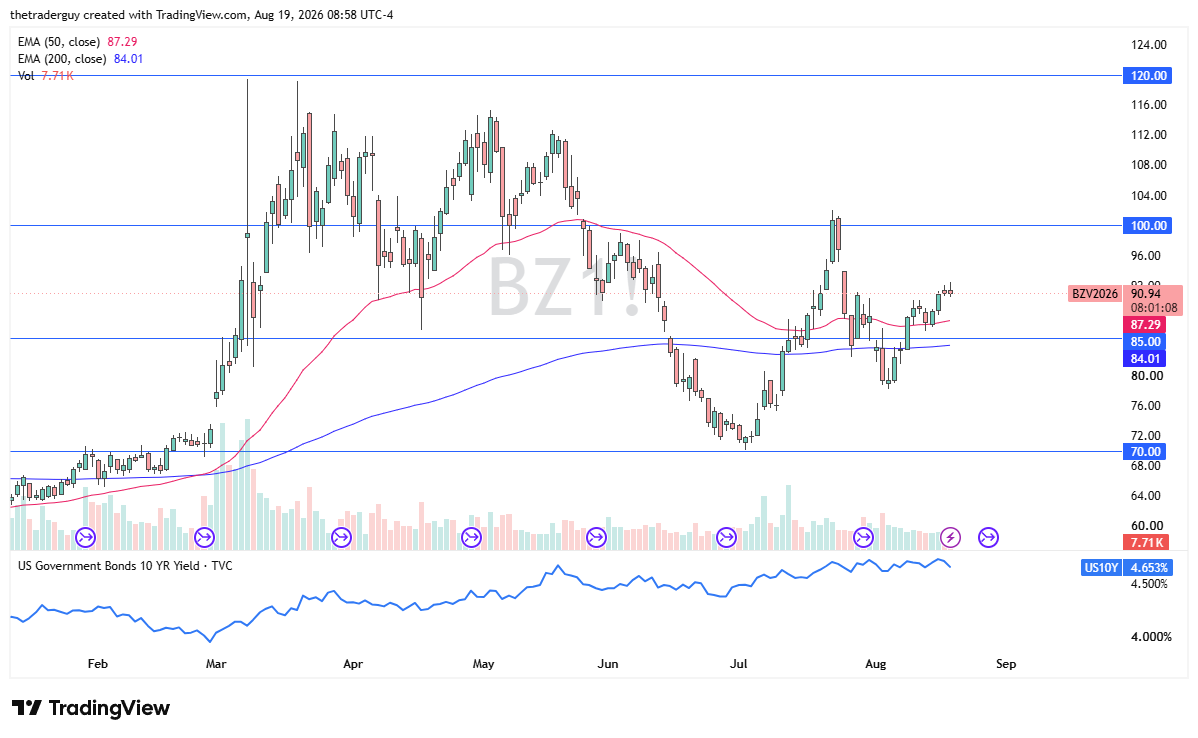Click the April rollover event icon
The width and height of the screenshot is (1198, 738).
(x=341, y=538)
